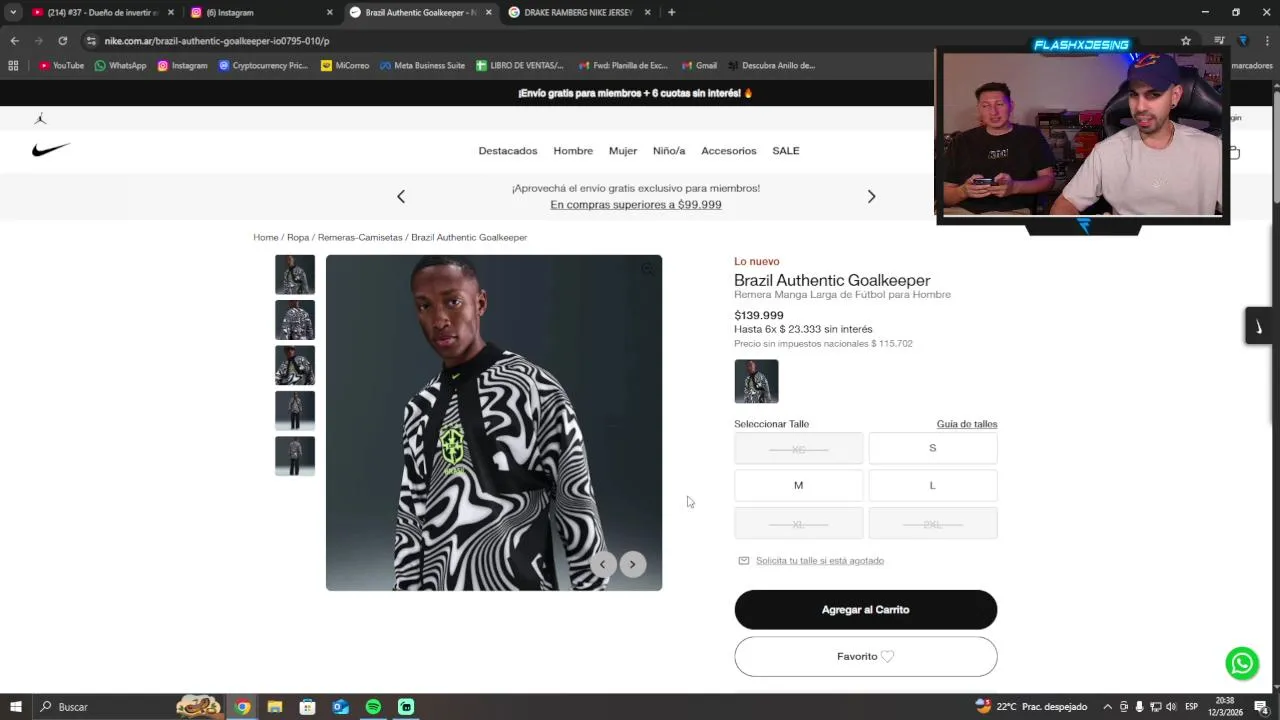Viewport: 1280px width, 720px height.
Task: Click the Jordan jumpman logo
Action: [40, 118]
